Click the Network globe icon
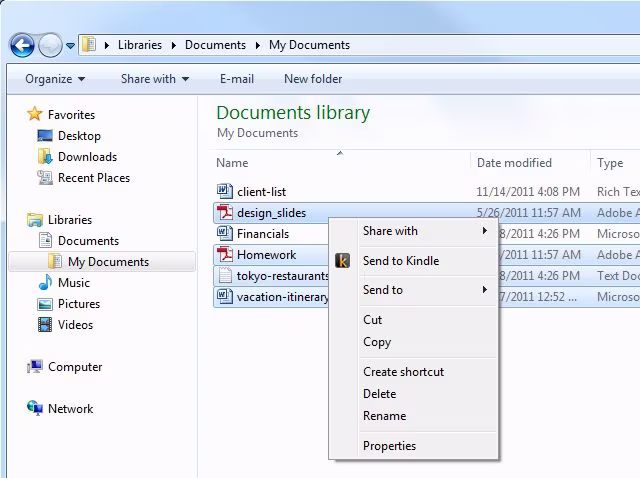This screenshot has width=640, height=478. pos(35,408)
